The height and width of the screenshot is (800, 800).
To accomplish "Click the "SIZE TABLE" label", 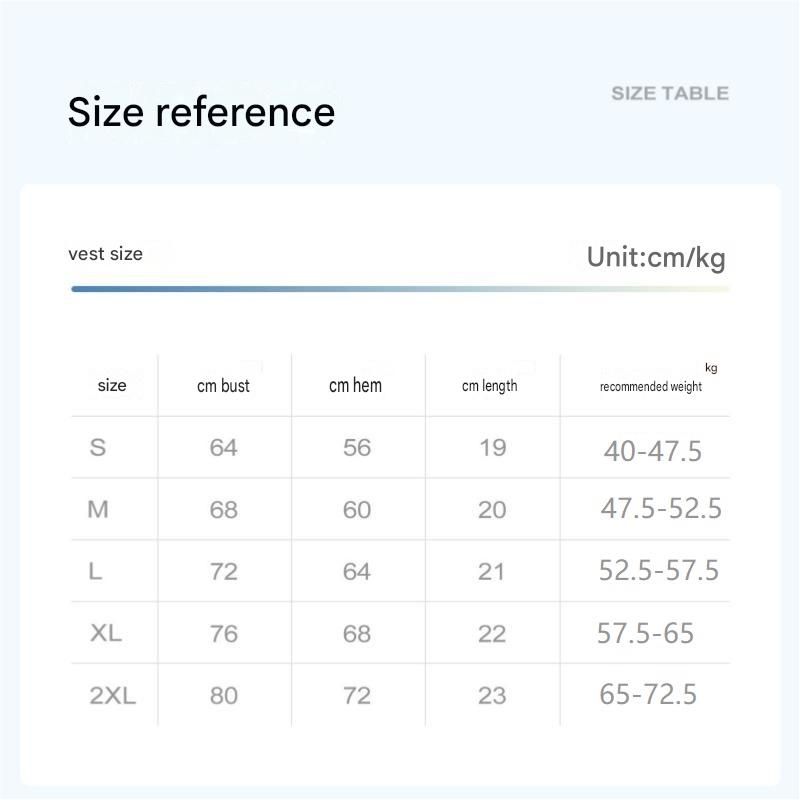I will (670, 93).
